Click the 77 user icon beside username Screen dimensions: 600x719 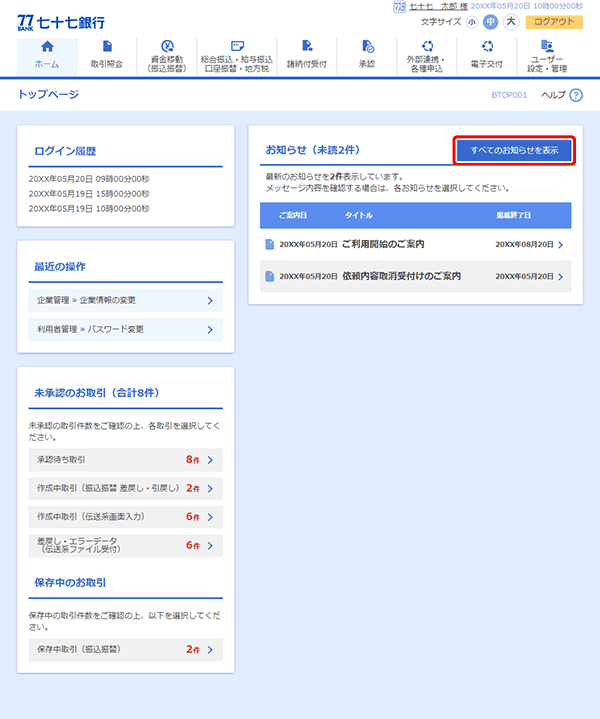point(399,6)
